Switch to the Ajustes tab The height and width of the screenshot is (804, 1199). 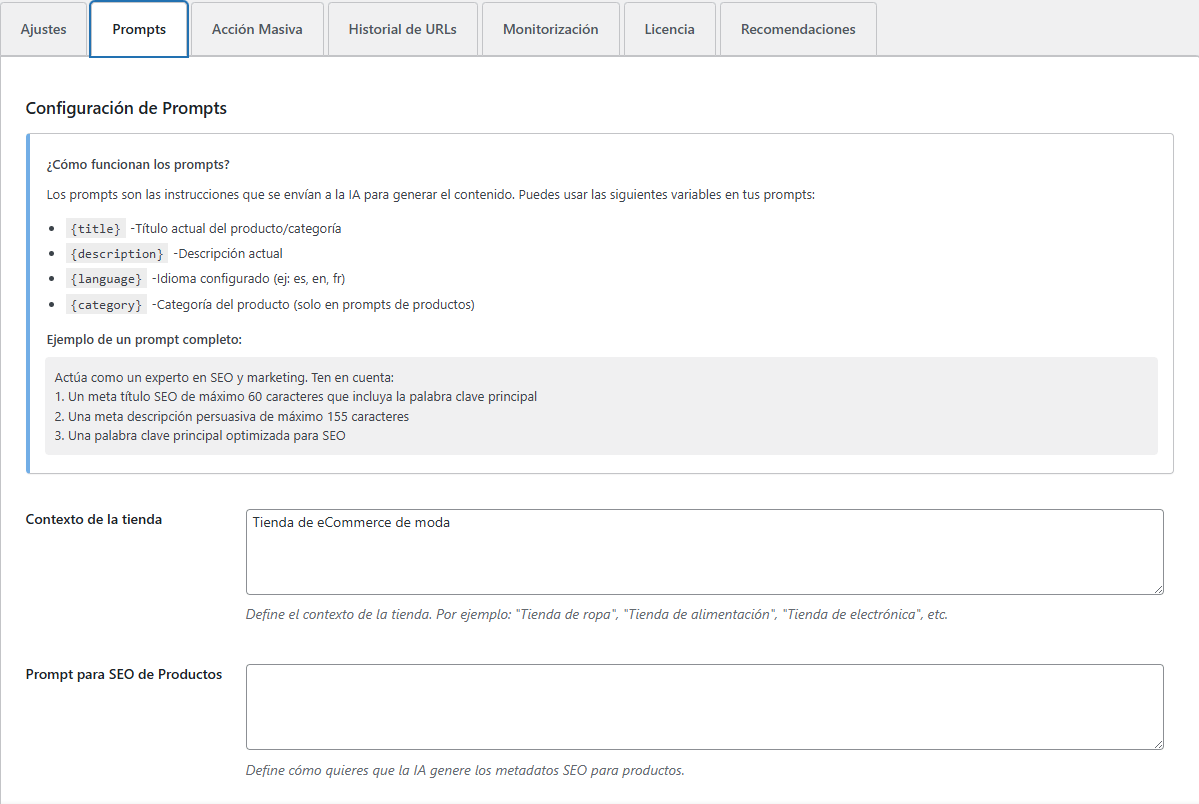pyautogui.click(x=44, y=29)
